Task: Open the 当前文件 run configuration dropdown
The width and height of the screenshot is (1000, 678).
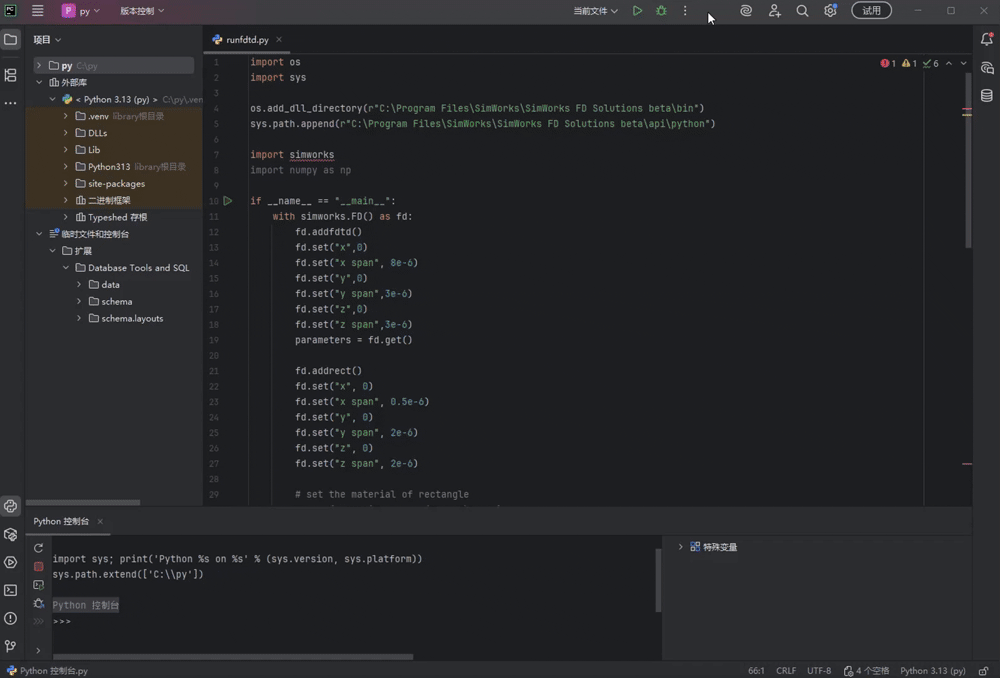Action: 595,11
